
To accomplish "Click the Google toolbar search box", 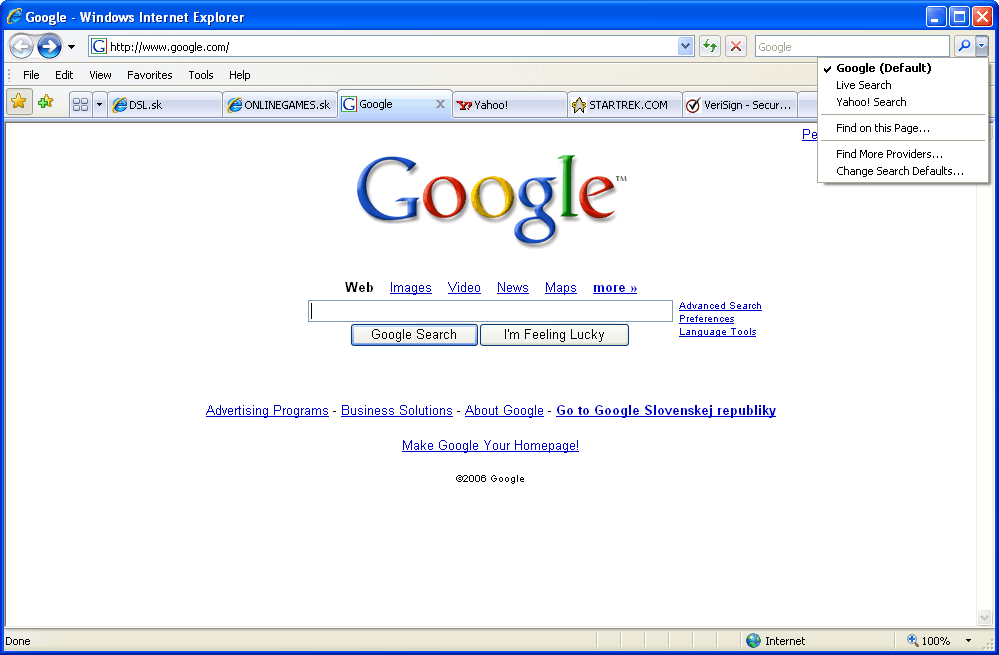I will coord(852,47).
